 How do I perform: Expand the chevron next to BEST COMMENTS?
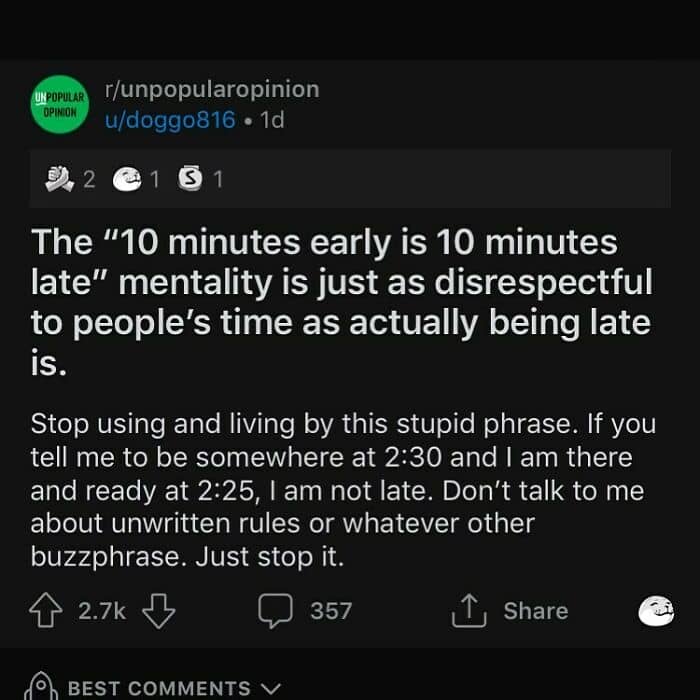click(266, 688)
